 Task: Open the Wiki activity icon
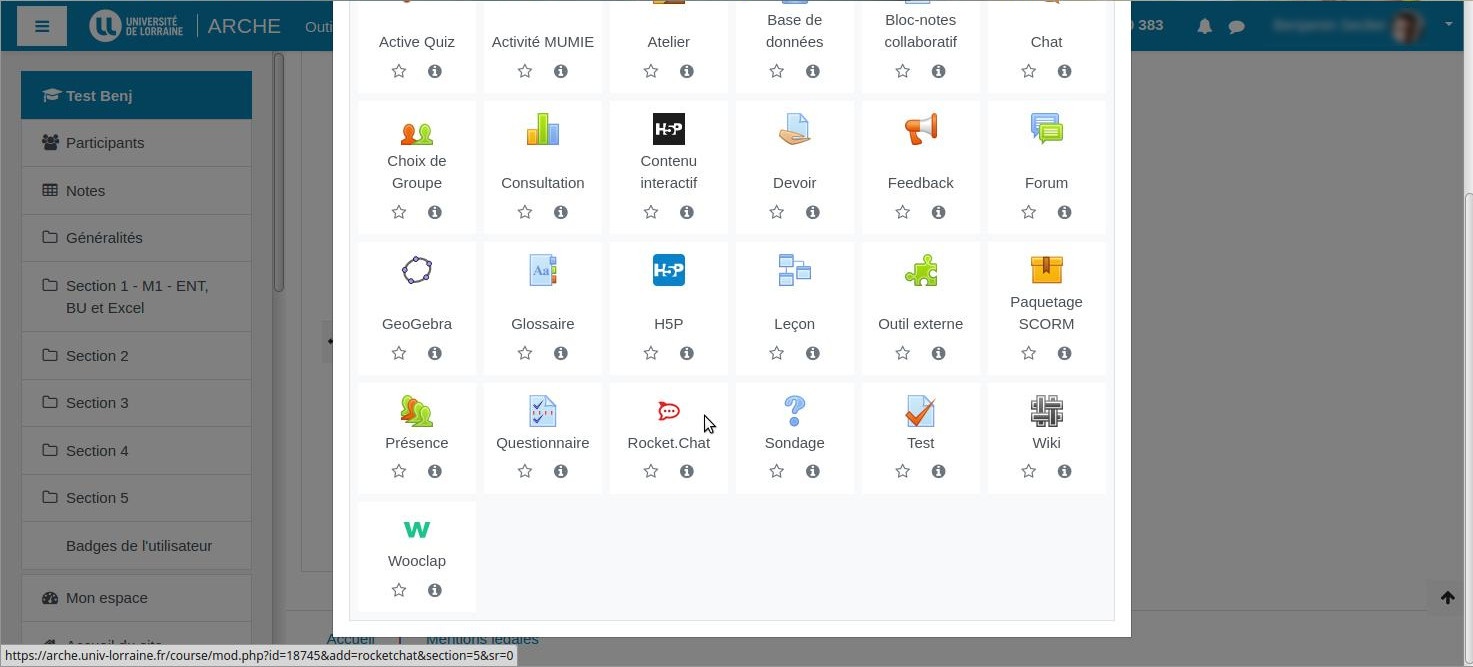[x=1046, y=411]
